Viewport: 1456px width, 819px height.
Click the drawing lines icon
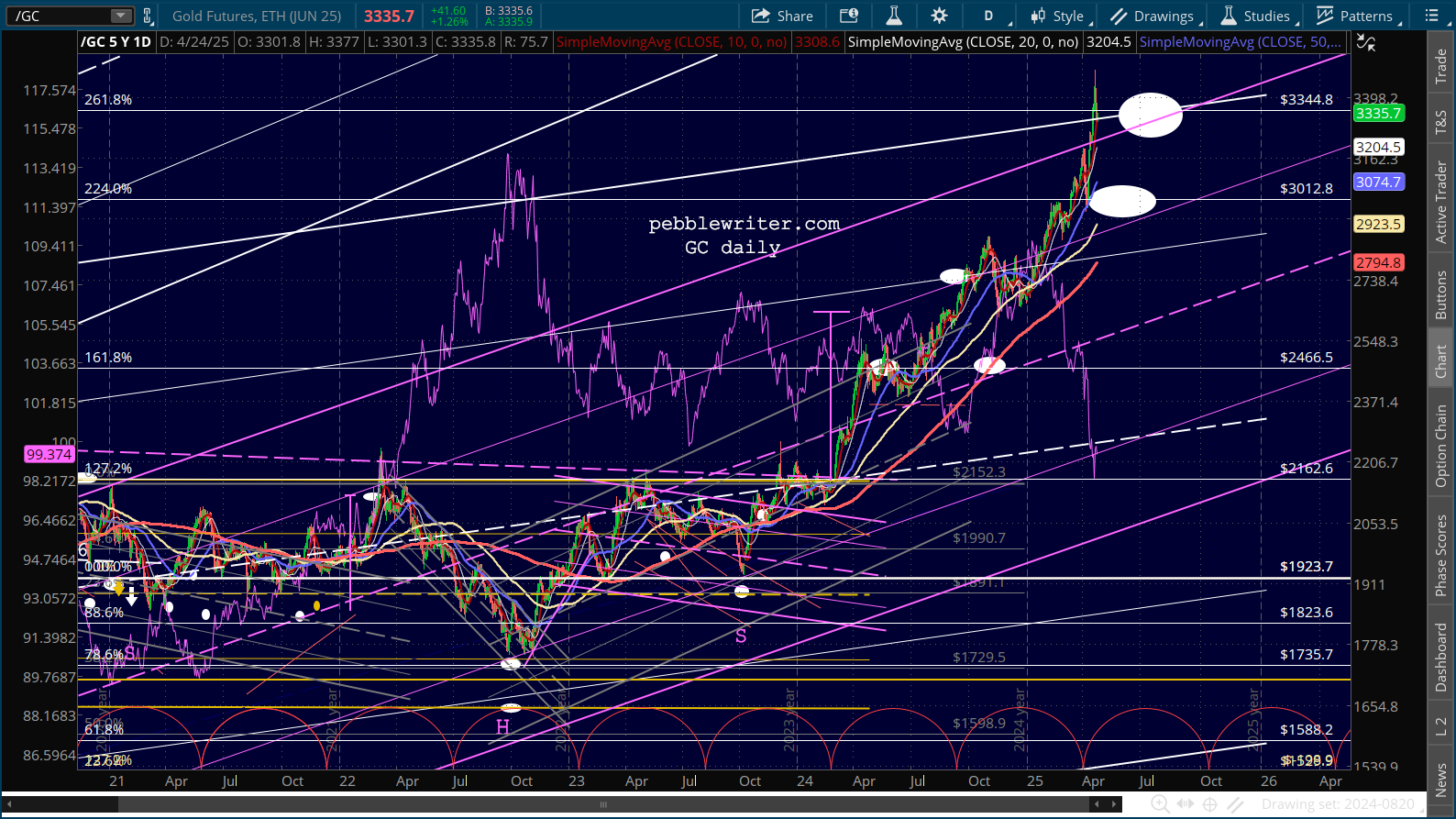[1236, 804]
